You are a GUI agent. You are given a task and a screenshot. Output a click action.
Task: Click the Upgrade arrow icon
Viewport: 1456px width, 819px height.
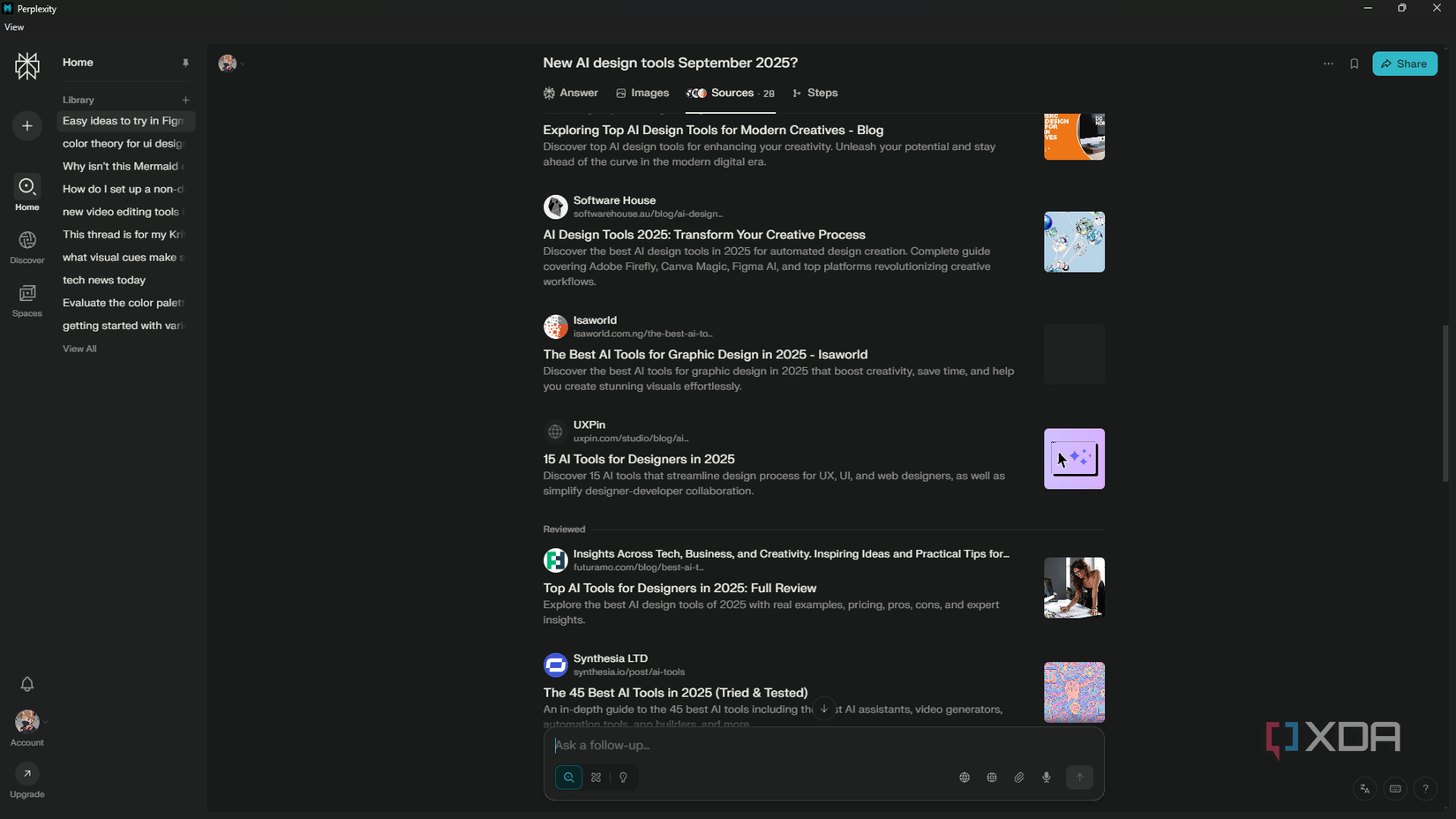click(x=27, y=774)
